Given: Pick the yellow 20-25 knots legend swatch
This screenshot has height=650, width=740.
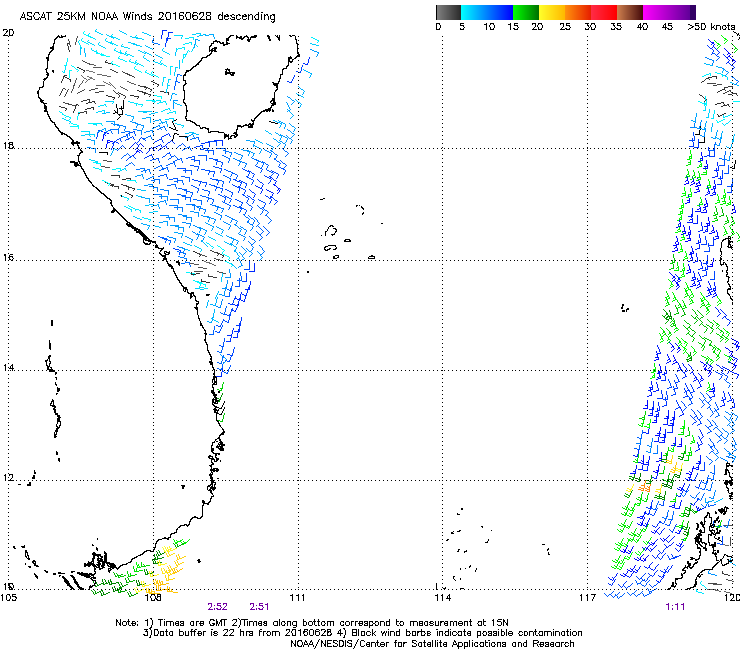Looking at the screenshot, I should tap(552, 12).
